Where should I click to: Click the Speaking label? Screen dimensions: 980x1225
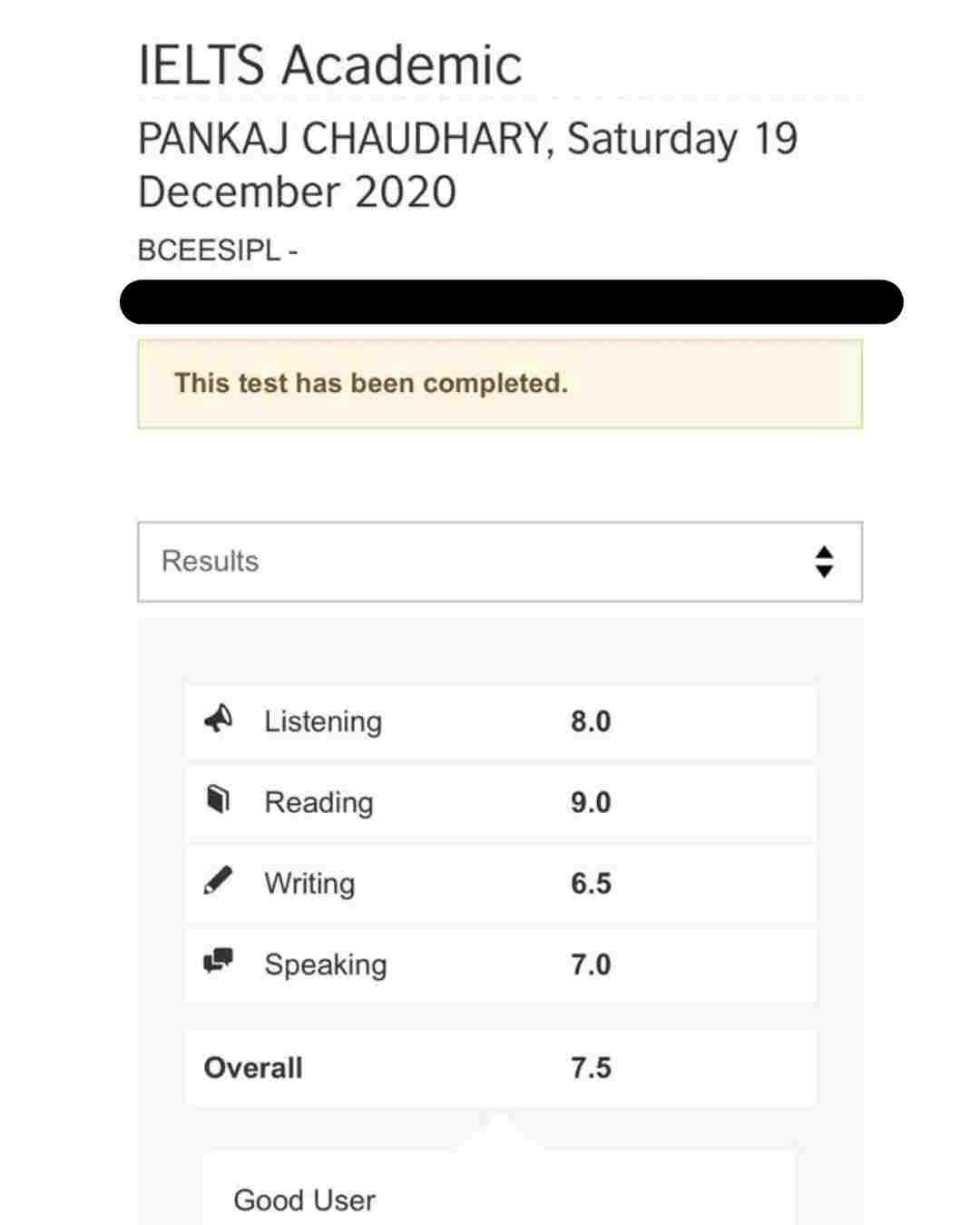pos(326,965)
